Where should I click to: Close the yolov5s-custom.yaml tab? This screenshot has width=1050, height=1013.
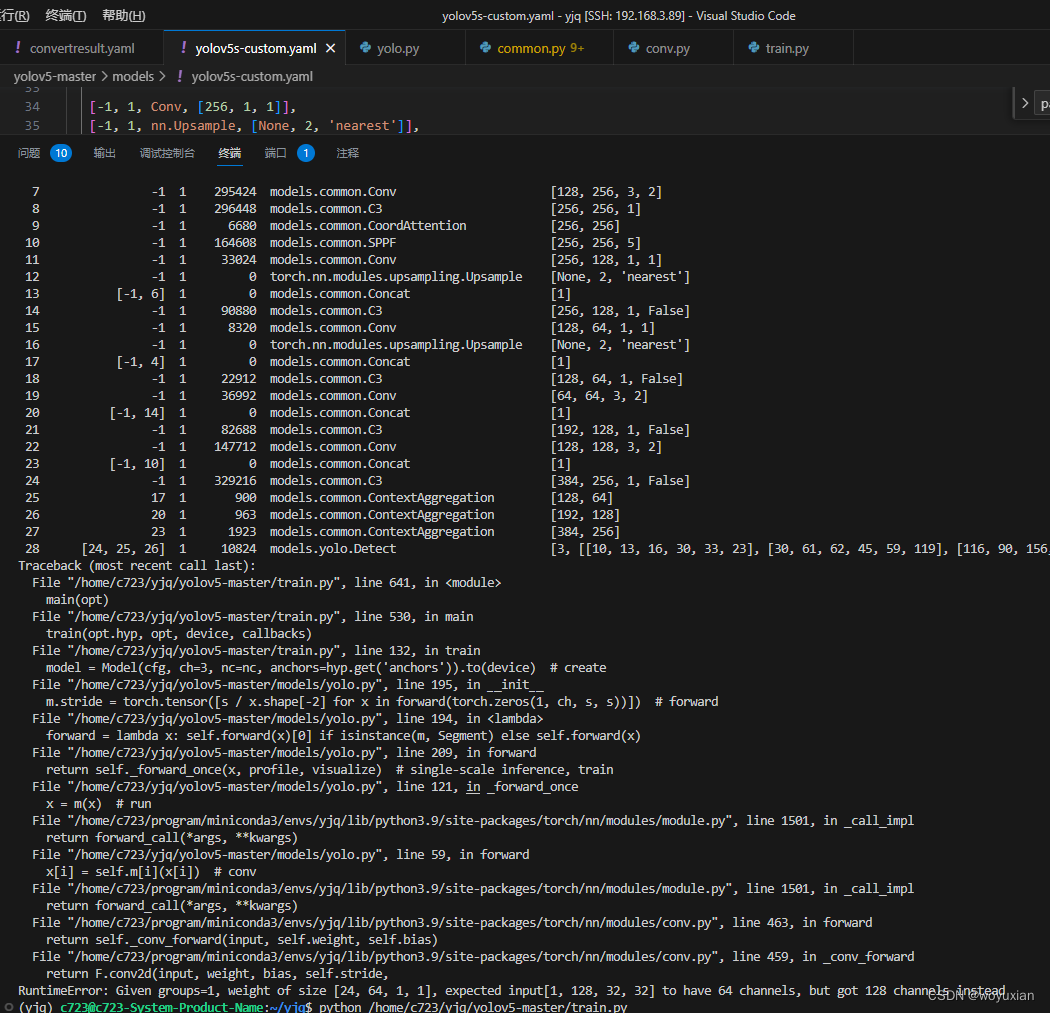pyautogui.click(x=329, y=46)
